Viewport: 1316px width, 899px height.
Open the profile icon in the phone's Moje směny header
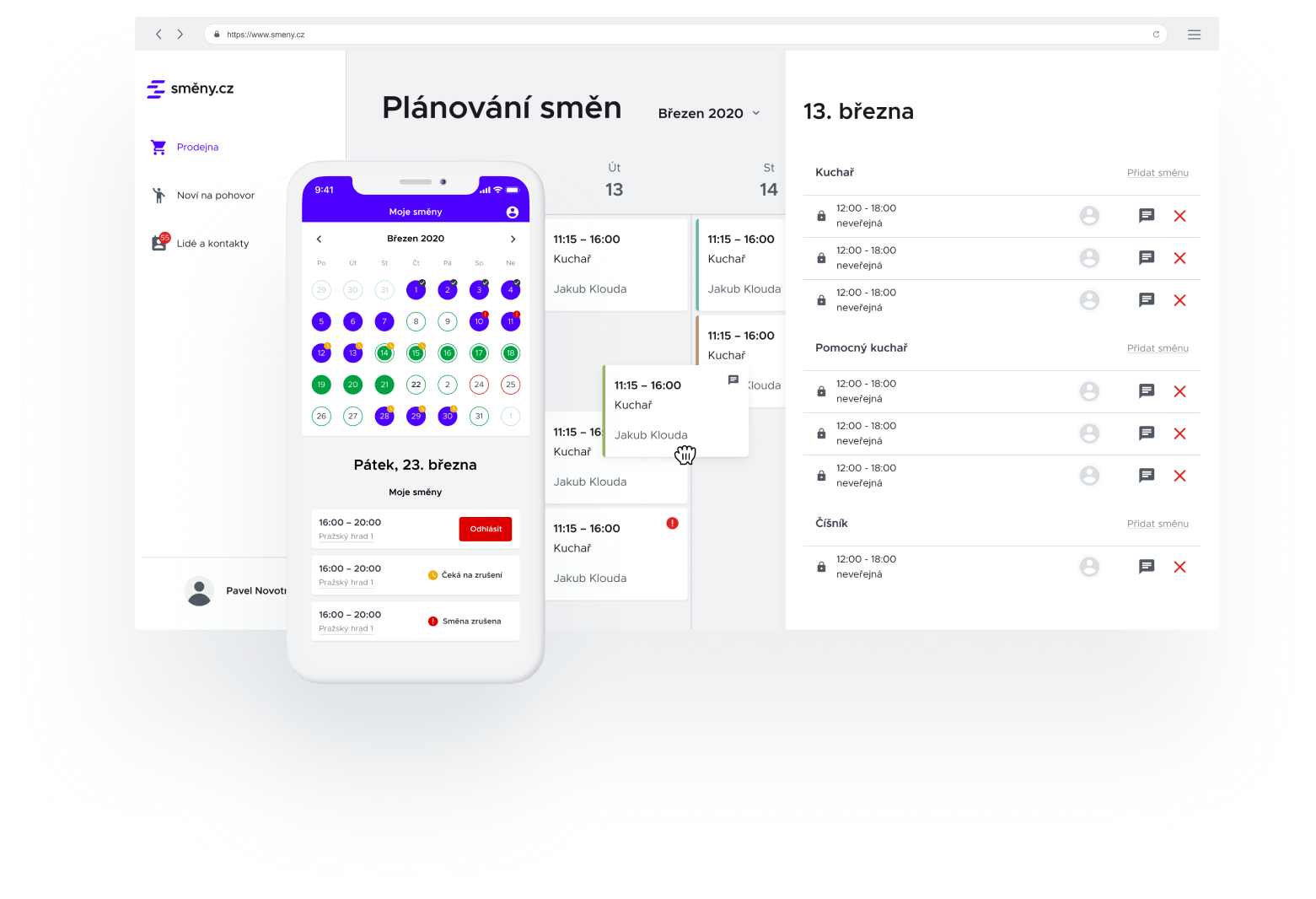point(512,212)
